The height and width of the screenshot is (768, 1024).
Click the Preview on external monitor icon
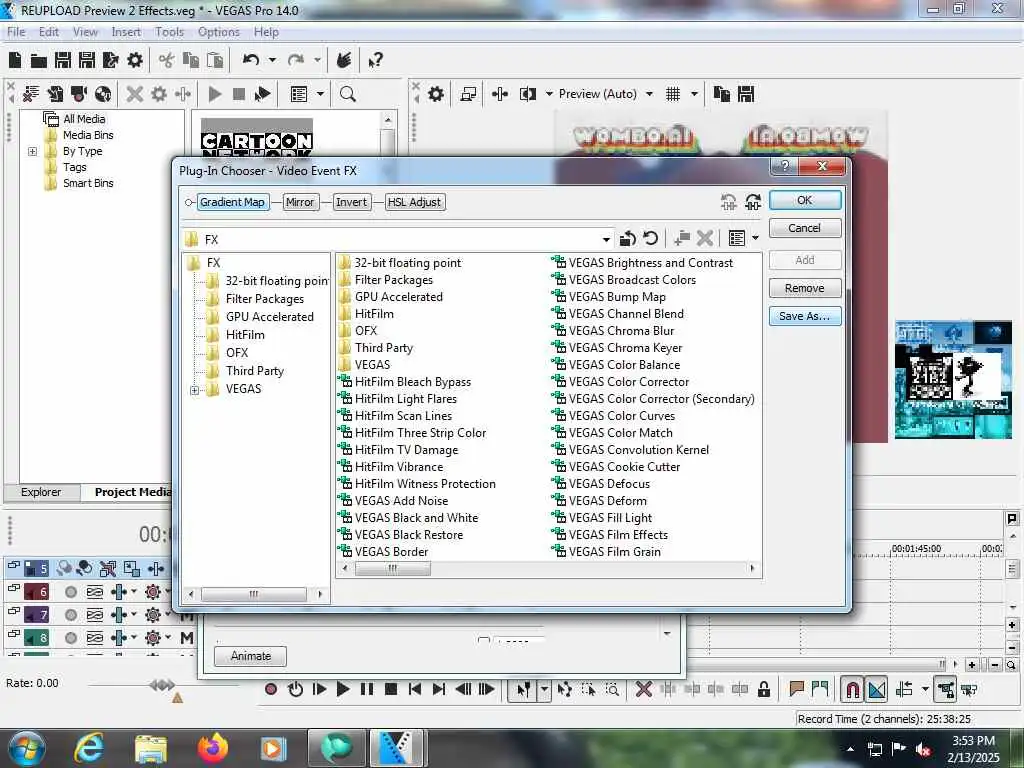[x=468, y=94]
